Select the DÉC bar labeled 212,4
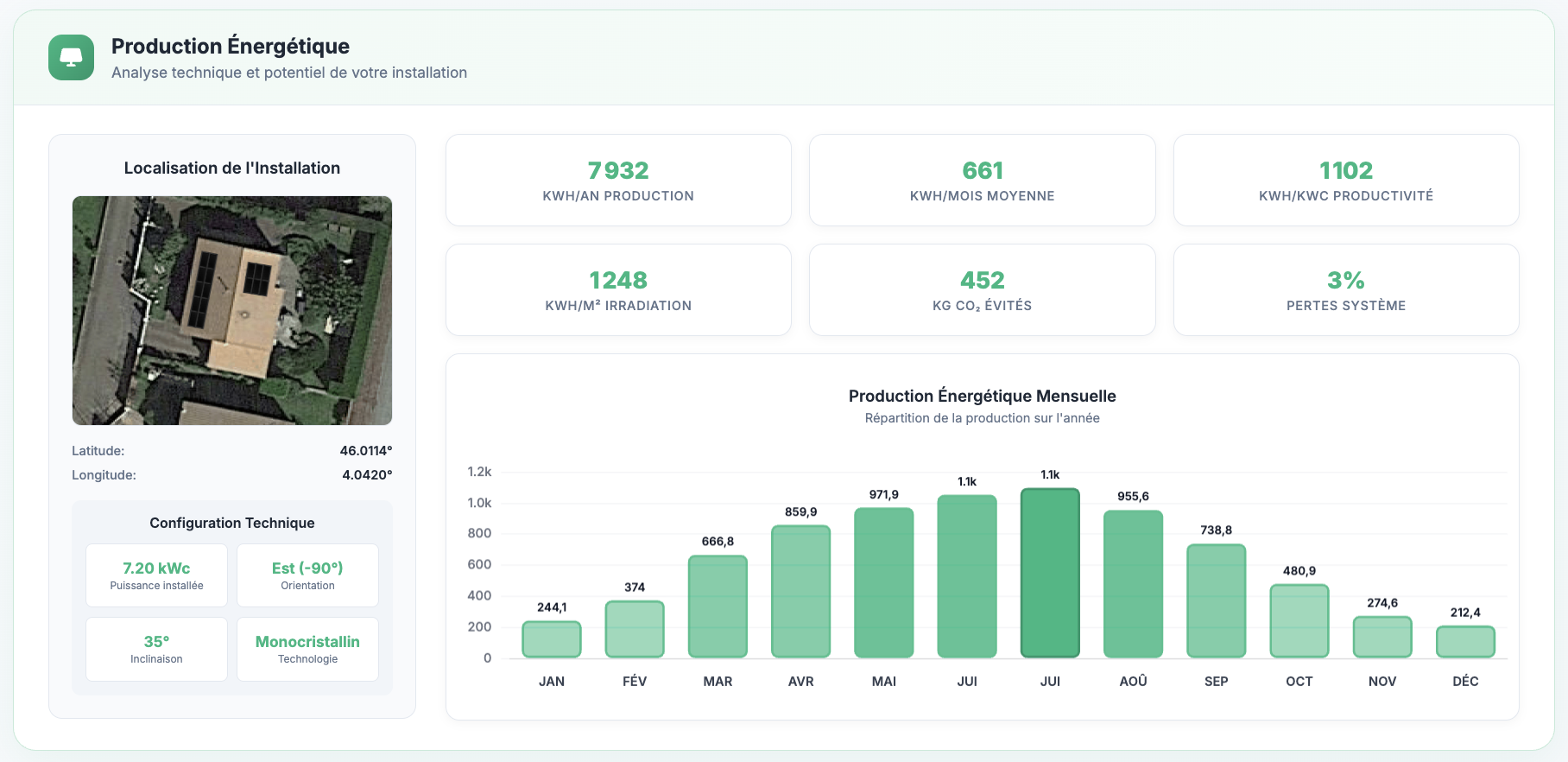The width and height of the screenshot is (1568, 762). tap(1465, 642)
